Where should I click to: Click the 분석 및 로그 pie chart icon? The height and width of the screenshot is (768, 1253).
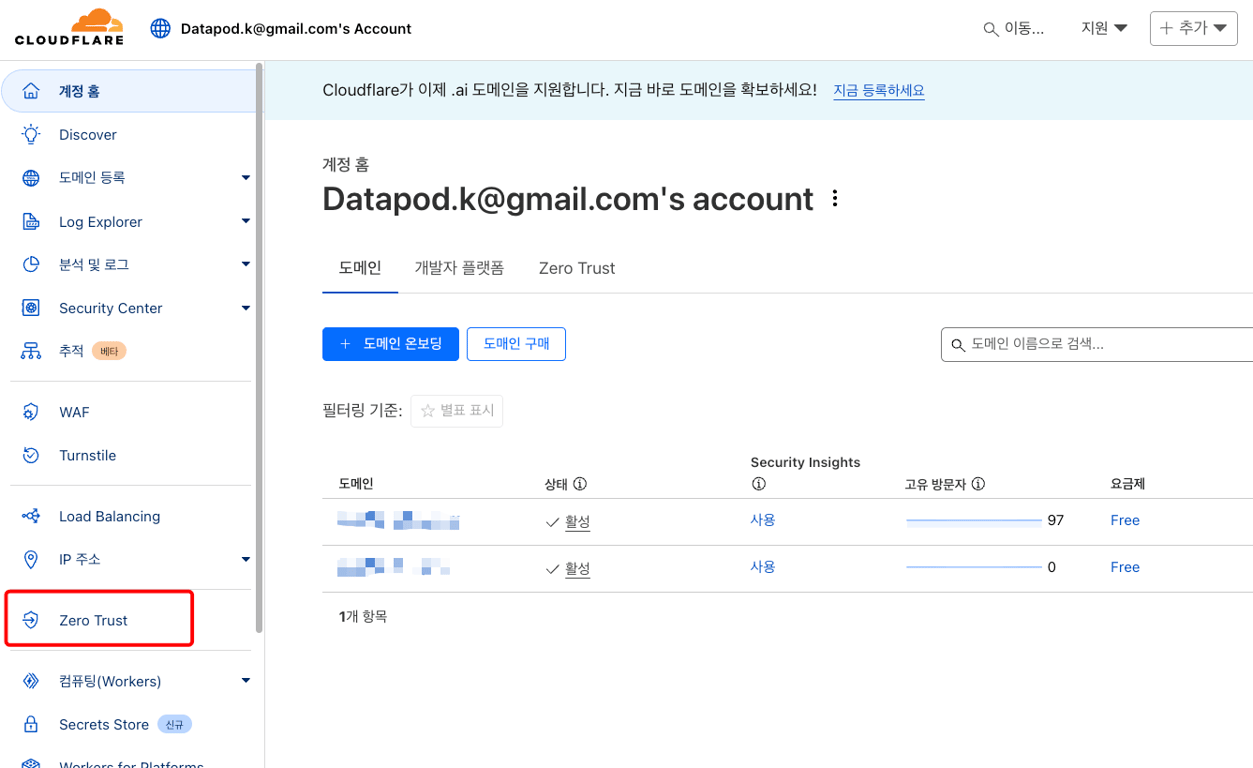pyautogui.click(x=31, y=264)
